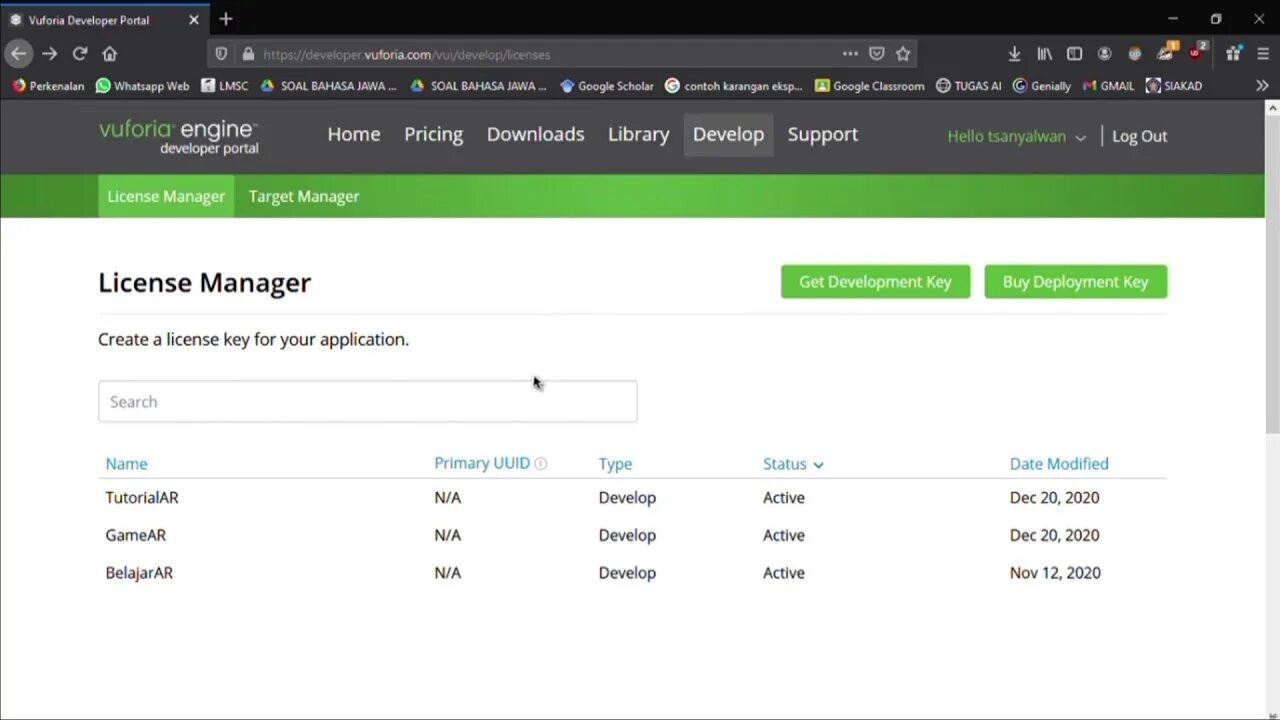1280x720 pixels.
Task: Open the contoh karangan eksp... bookmark
Action: coord(733,86)
